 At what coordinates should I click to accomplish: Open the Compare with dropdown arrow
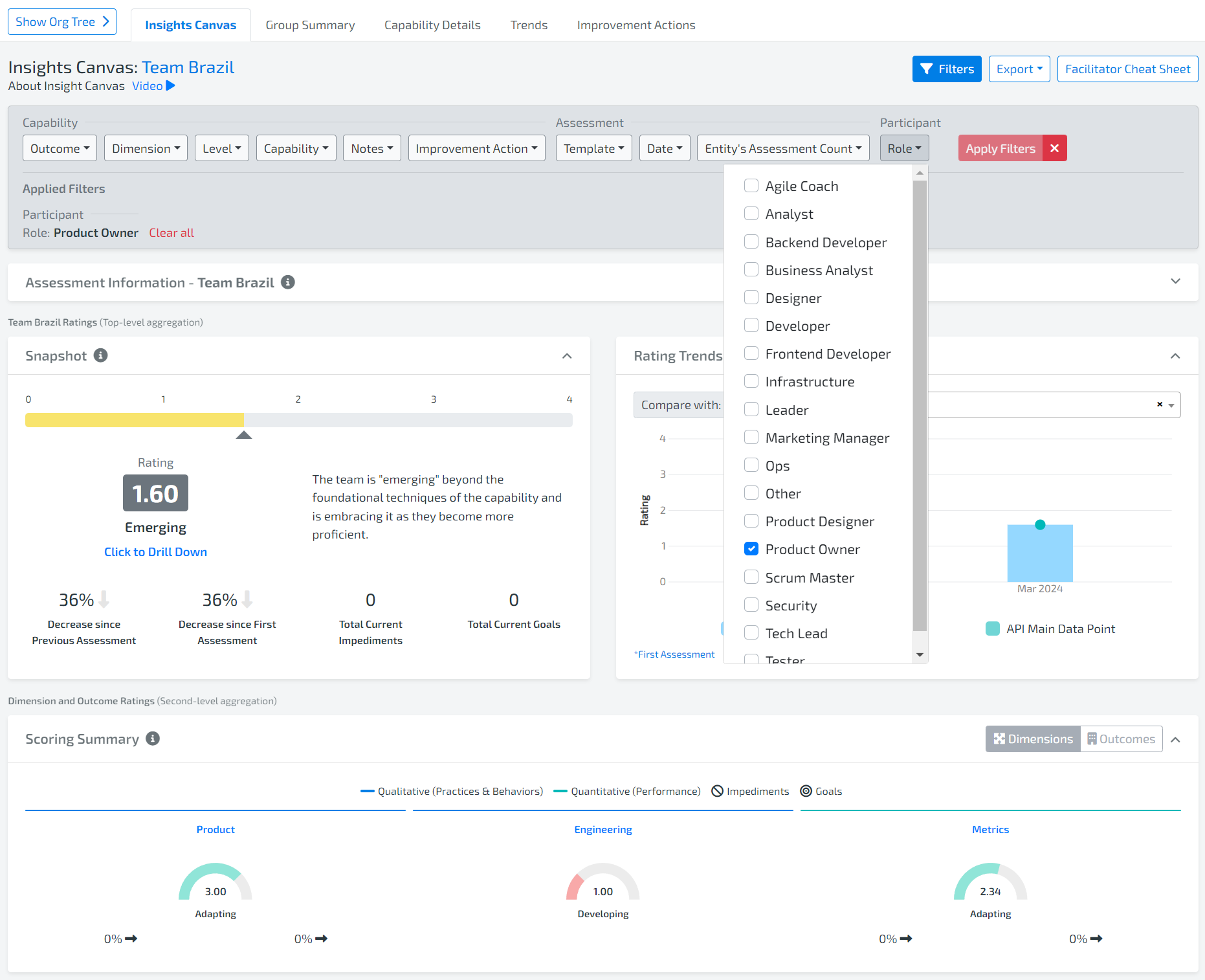[1171, 405]
